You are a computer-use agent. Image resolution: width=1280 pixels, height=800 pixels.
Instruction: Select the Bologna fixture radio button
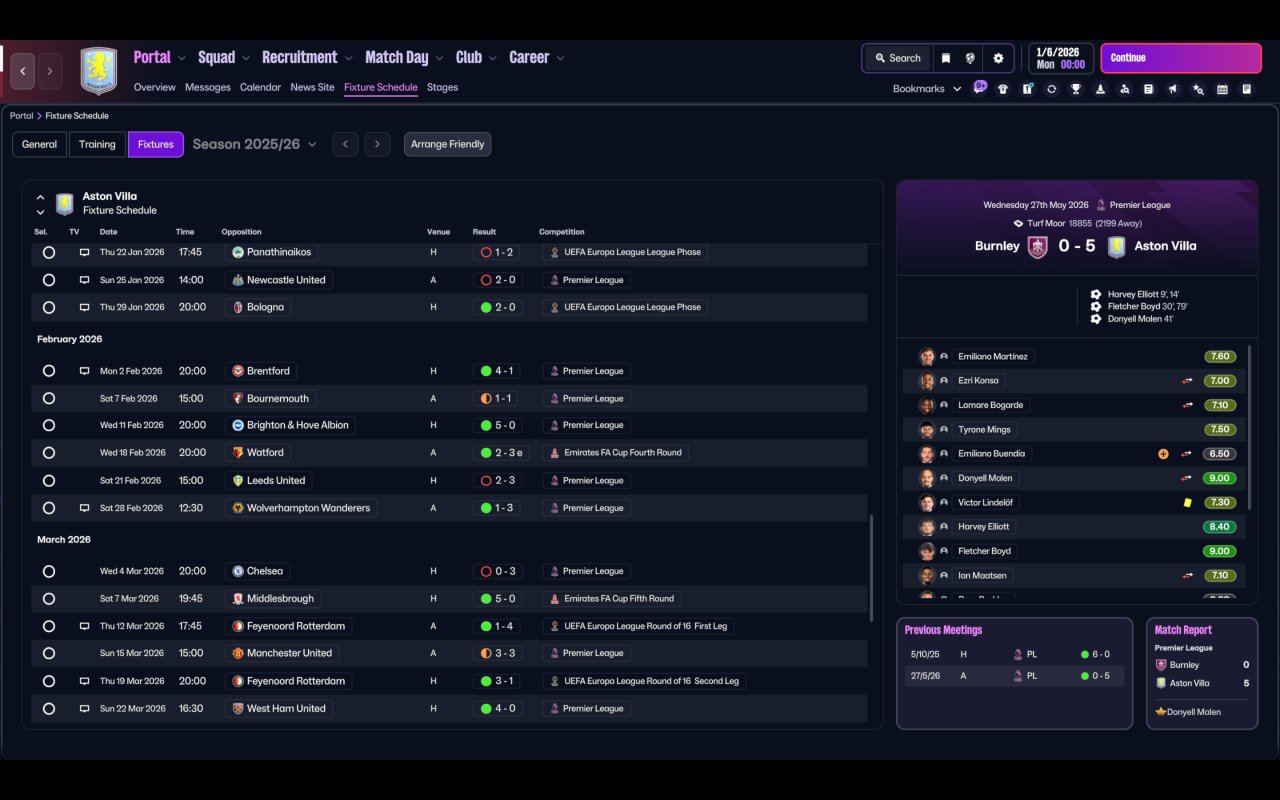point(49,308)
